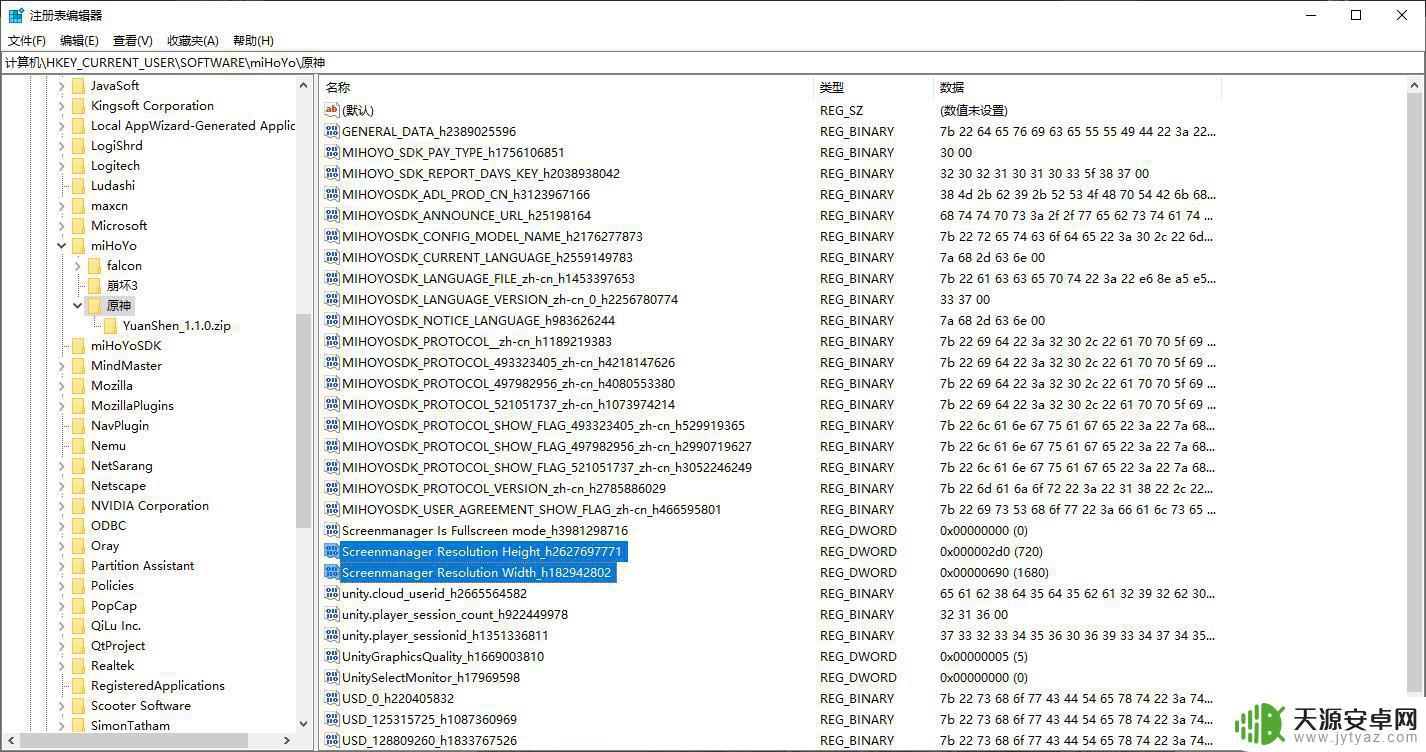Image resolution: width=1426 pixels, height=752 pixels.
Task: Click the folder icon of the miHoYo key
Action: coord(78,245)
